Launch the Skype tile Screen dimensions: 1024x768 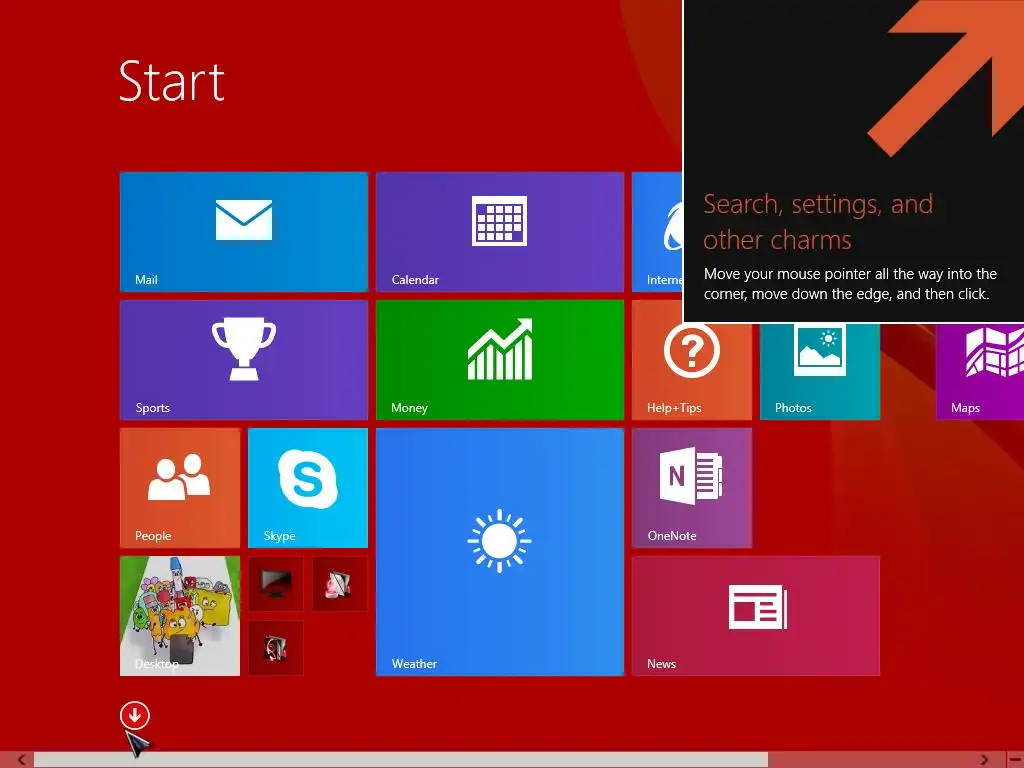[x=308, y=488]
